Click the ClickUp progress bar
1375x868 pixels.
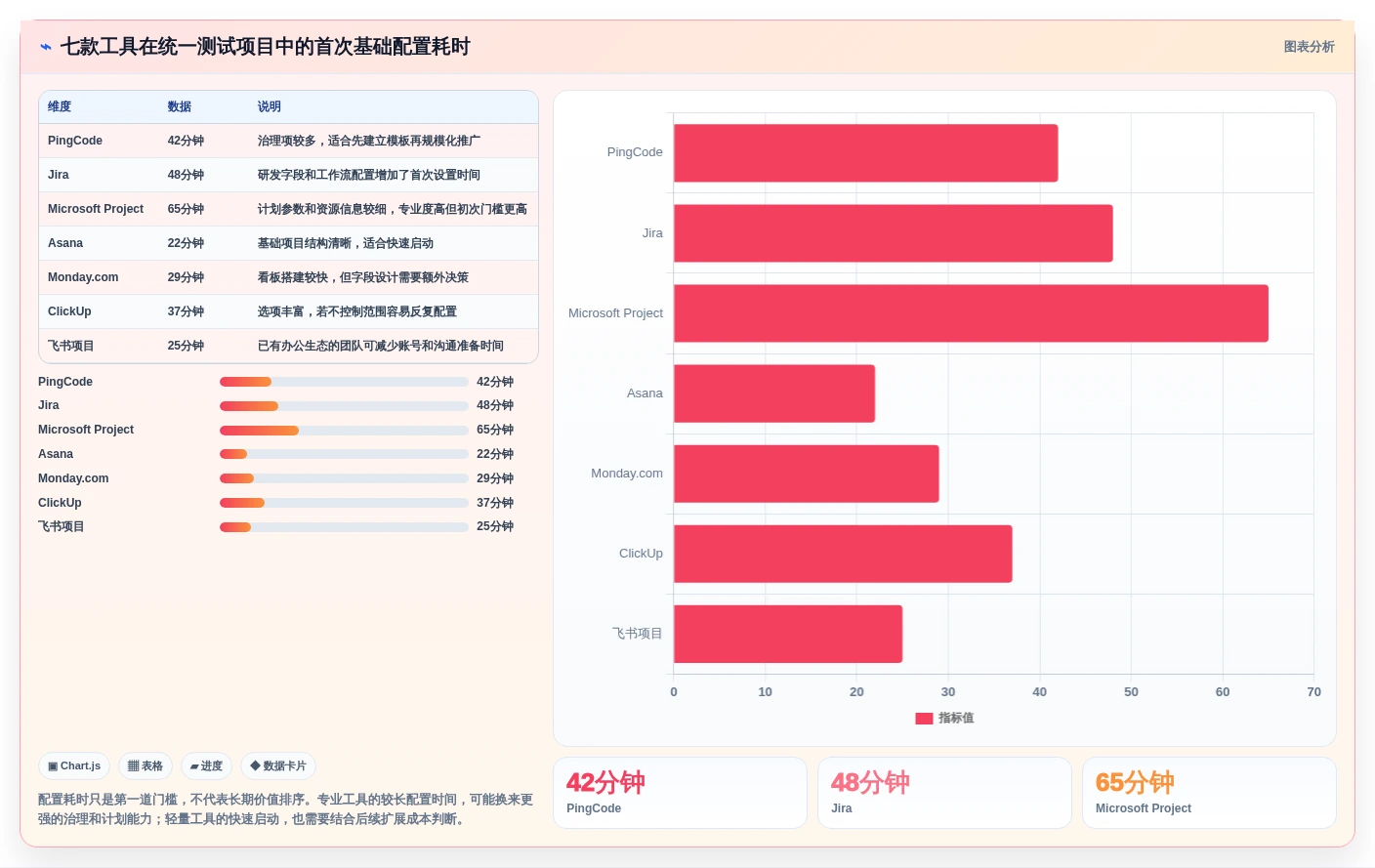pyautogui.click(x=344, y=503)
